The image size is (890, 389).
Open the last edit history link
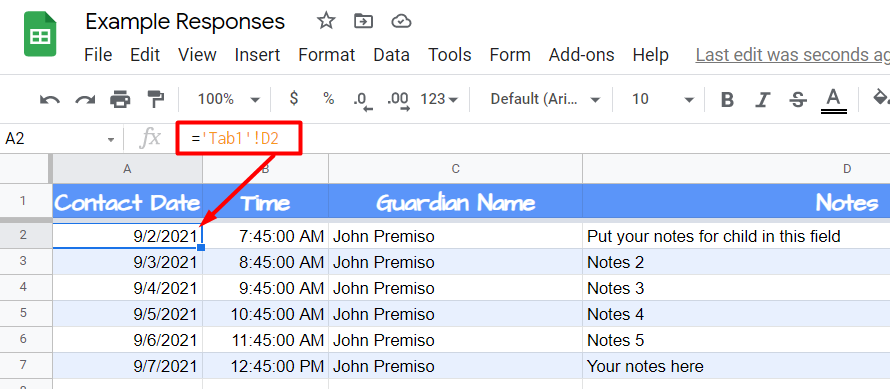(x=792, y=55)
